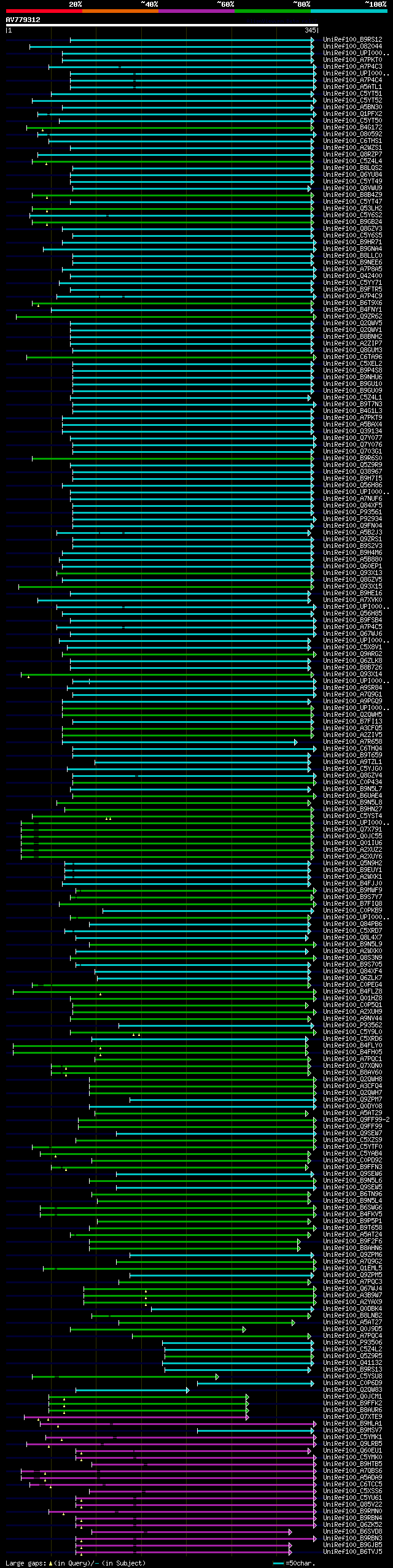Open hit UniRef100_Q0J9D5
Screen dimensions: 393x1568
tap(352, 1329)
